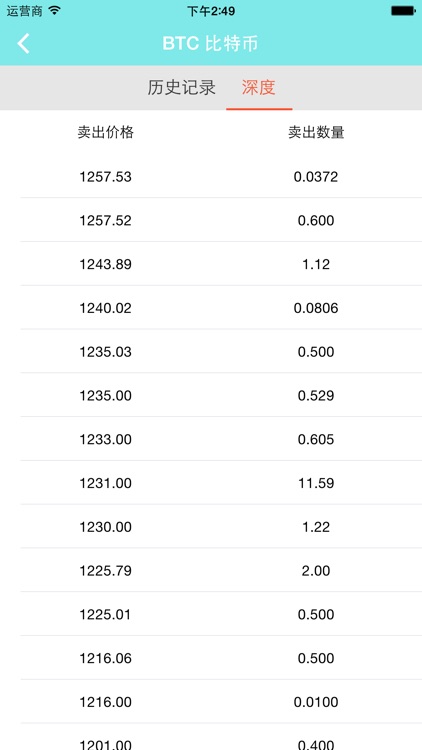Switch to the 历史记录 tab
Screen dimensions: 422x750
point(181,88)
